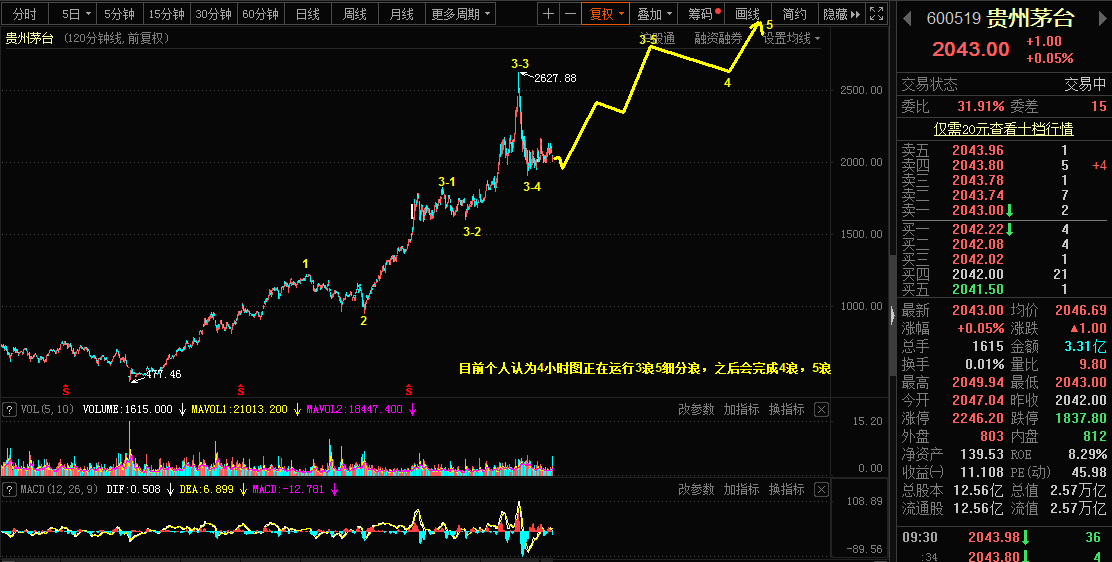Switch to 月线 monthly chart
Screen dimensions: 1112x562
tap(401, 13)
